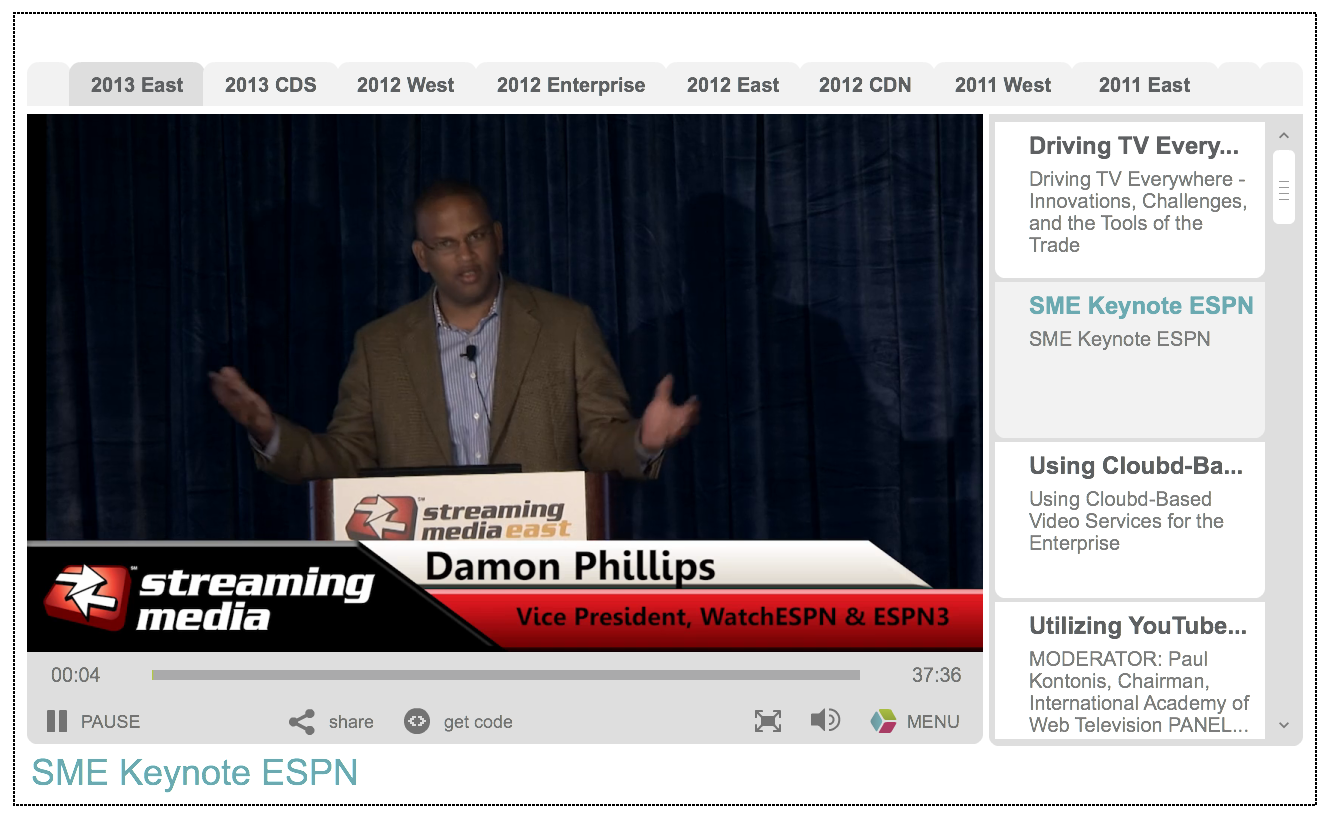1327x818 pixels.
Task: Open Utilizing YouTube playlist item
Action: 1130,670
